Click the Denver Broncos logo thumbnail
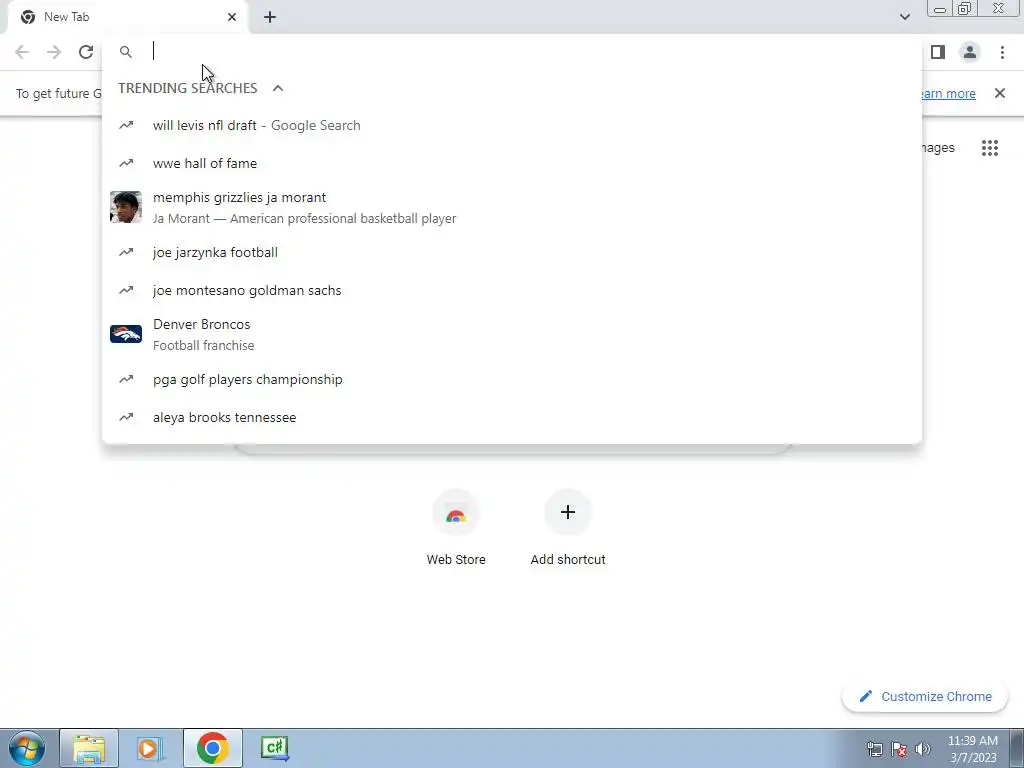This screenshot has height=768, width=1024. point(126,334)
